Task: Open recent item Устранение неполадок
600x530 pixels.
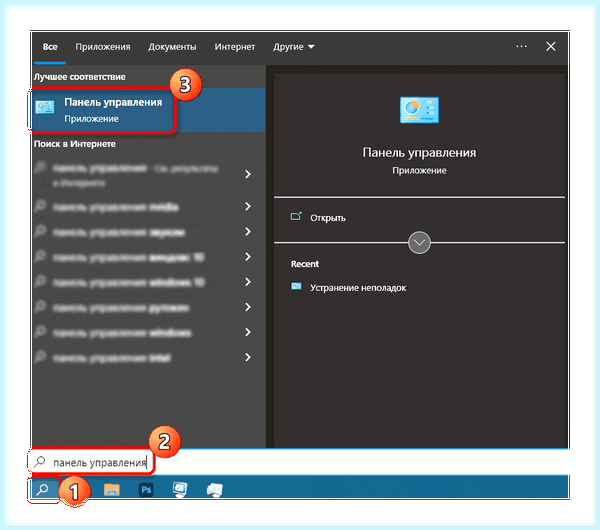Action: [x=358, y=288]
